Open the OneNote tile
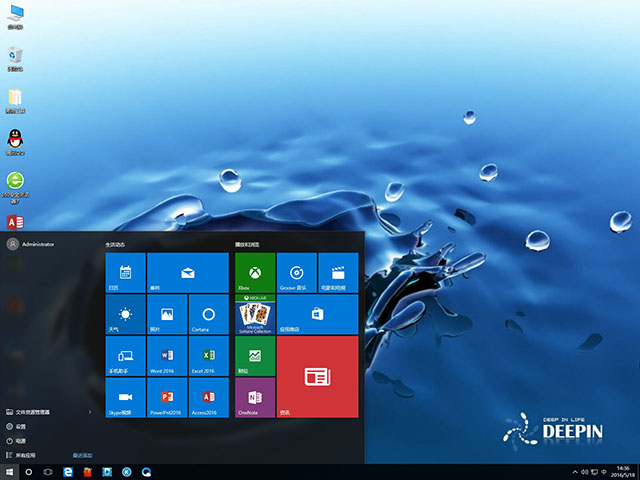The image size is (640, 480). coord(254,397)
